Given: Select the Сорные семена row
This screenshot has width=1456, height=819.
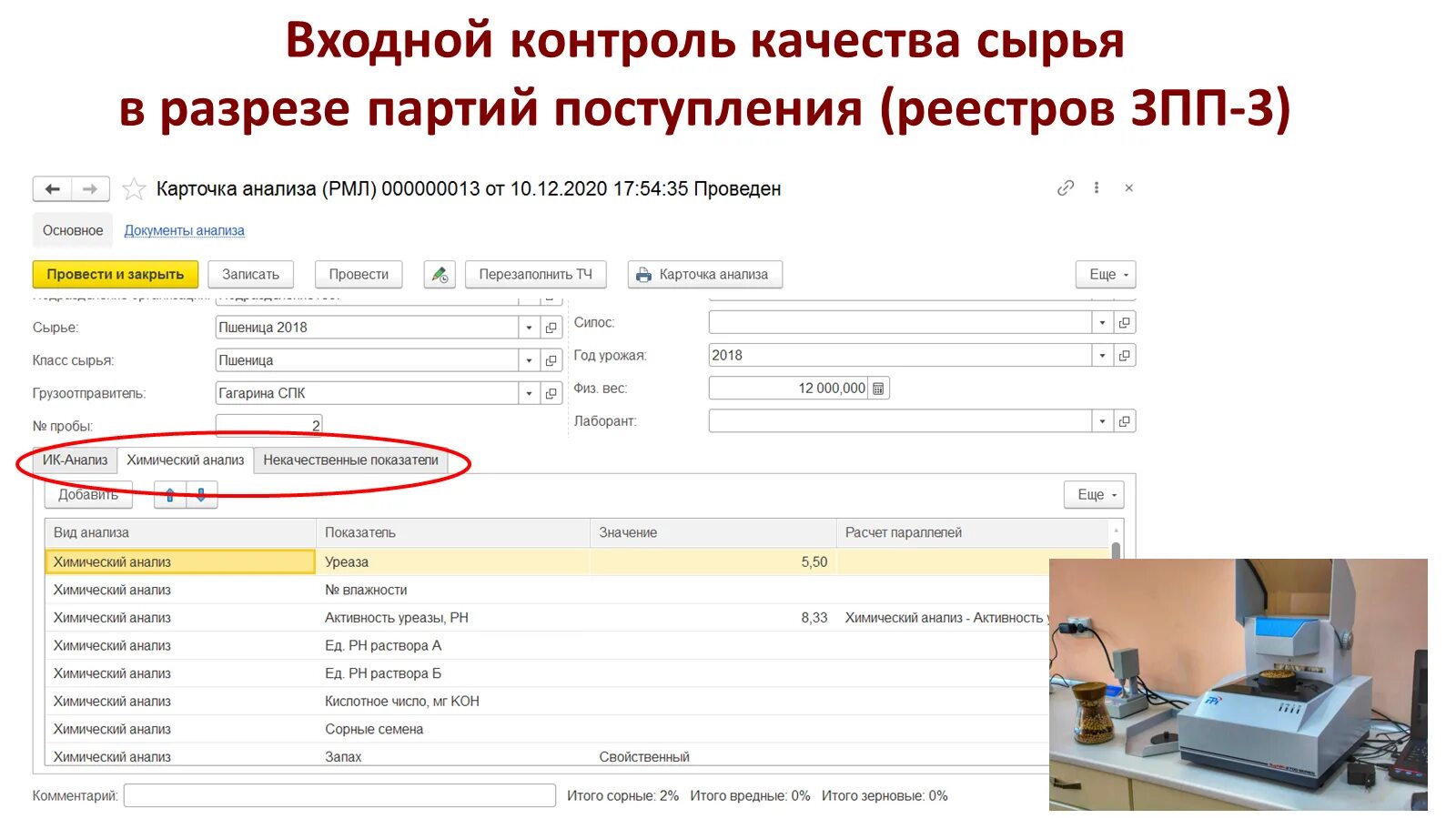Looking at the screenshot, I should coord(547,729).
